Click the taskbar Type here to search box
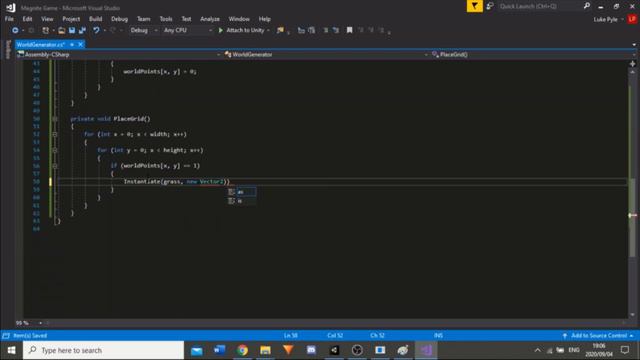The height and width of the screenshot is (360, 640). 104,350
